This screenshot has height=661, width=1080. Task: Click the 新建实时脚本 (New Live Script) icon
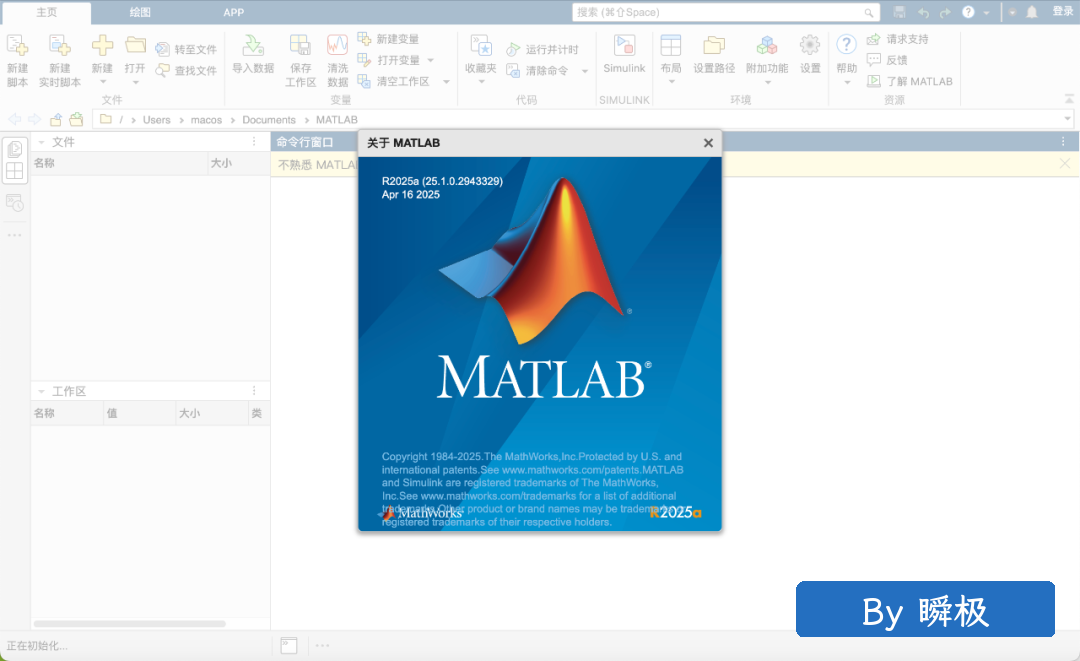60,47
